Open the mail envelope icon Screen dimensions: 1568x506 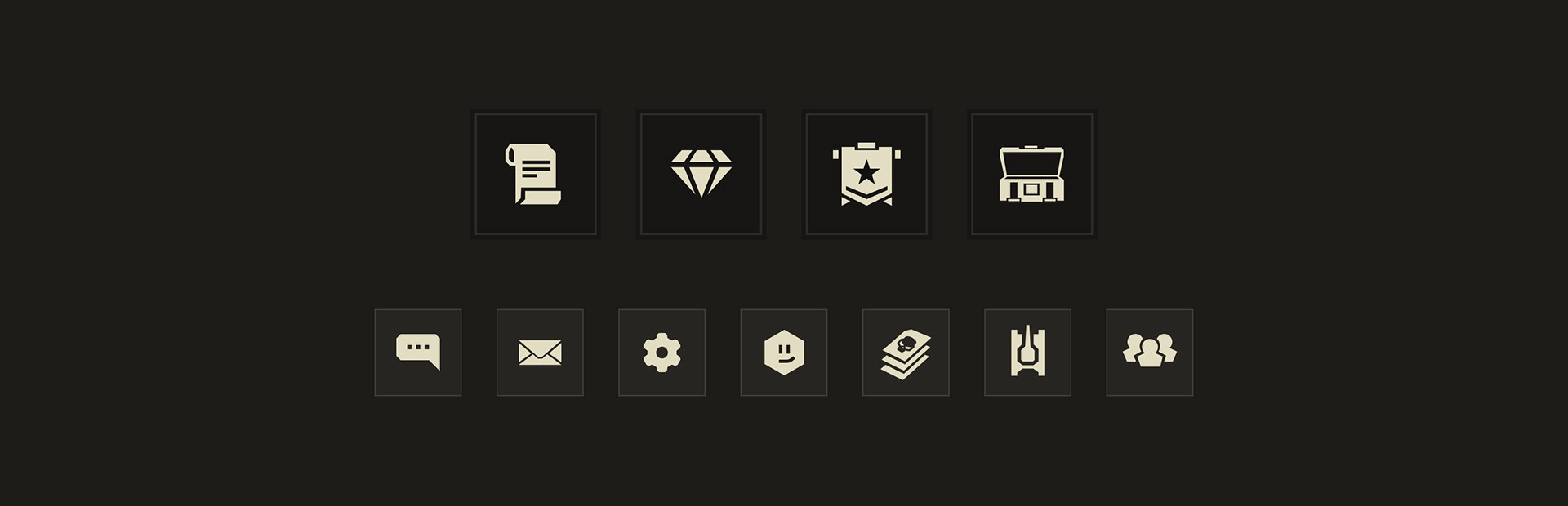540,353
